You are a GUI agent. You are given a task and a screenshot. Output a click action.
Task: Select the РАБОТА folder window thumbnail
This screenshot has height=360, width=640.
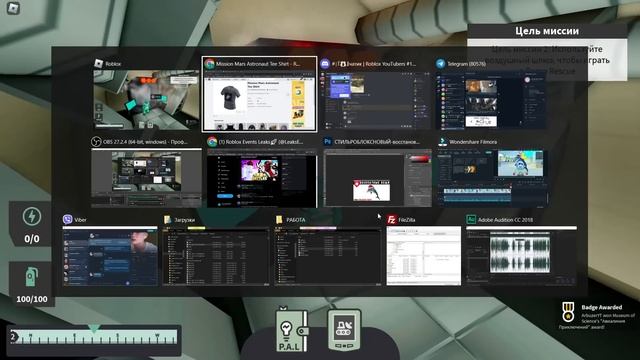pos(328,256)
